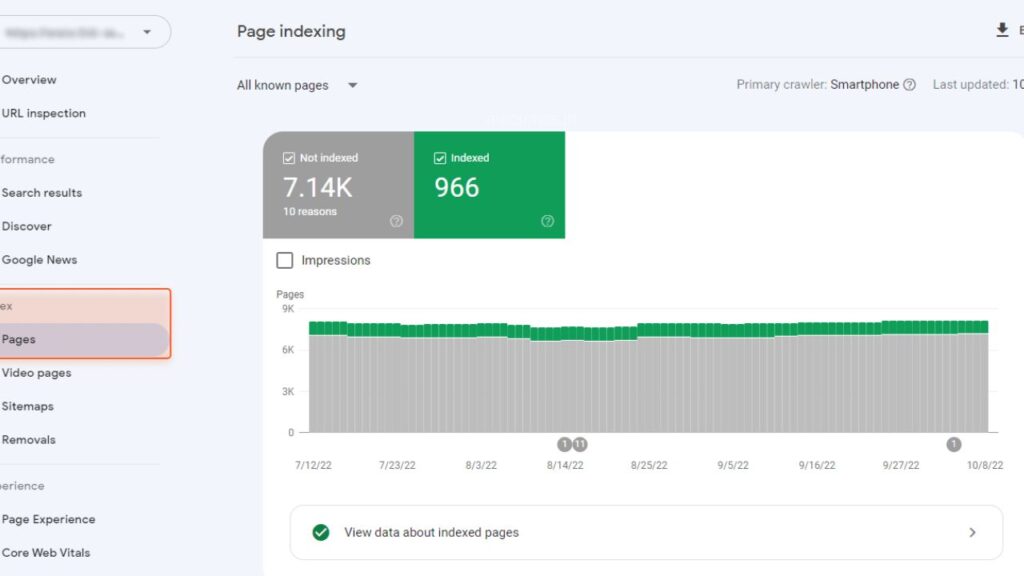This screenshot has width=1024, height=576.
Task: Select the Indexed 966 card
Action: [x=489, y=185]
